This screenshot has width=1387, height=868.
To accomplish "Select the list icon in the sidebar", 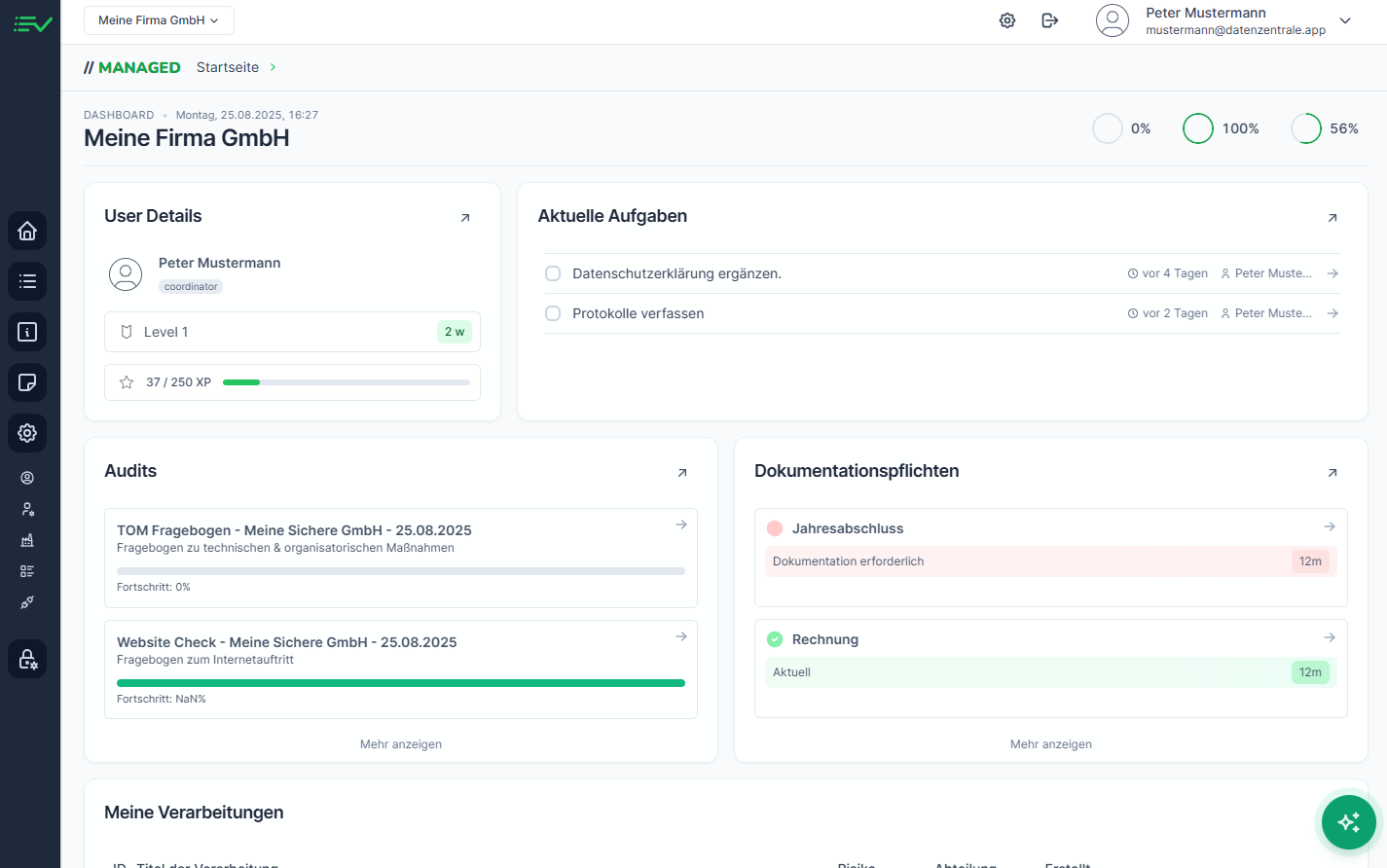I will tap(27, 281).
